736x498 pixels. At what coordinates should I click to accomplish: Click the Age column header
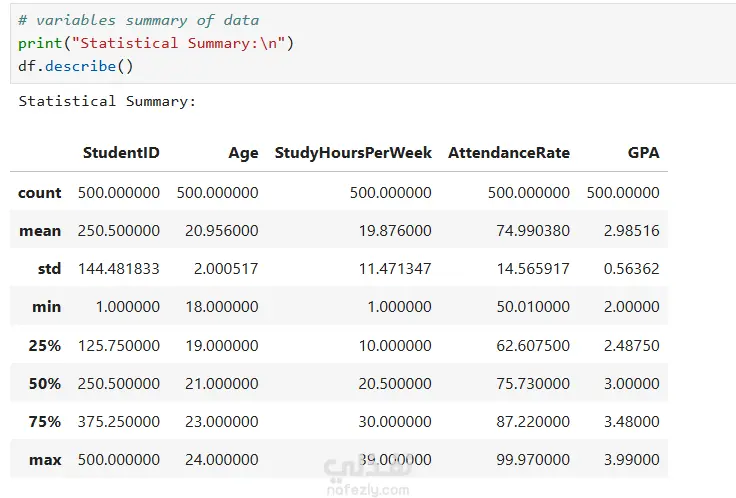(x=243, y=153)
